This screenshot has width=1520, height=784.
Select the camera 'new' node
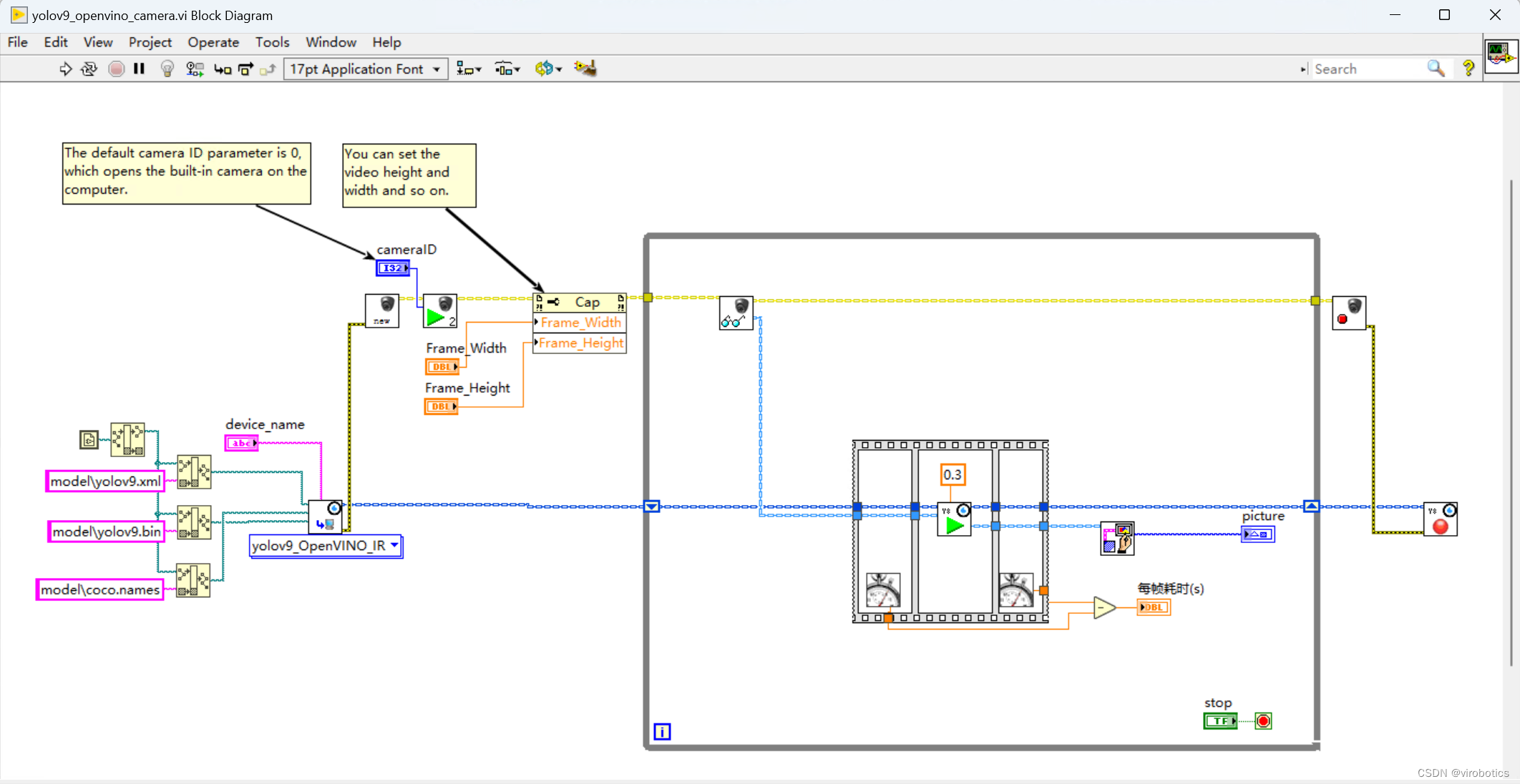coord(382,310)
